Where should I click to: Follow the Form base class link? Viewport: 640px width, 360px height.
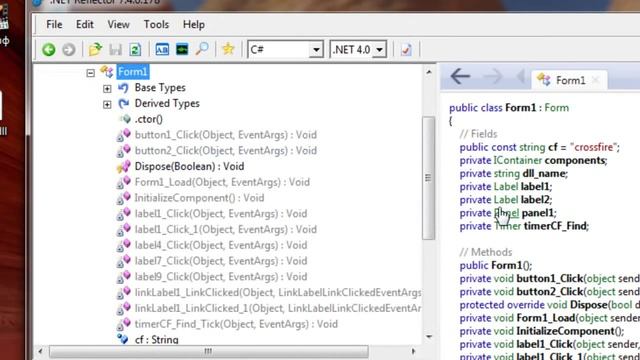(557, 108)
